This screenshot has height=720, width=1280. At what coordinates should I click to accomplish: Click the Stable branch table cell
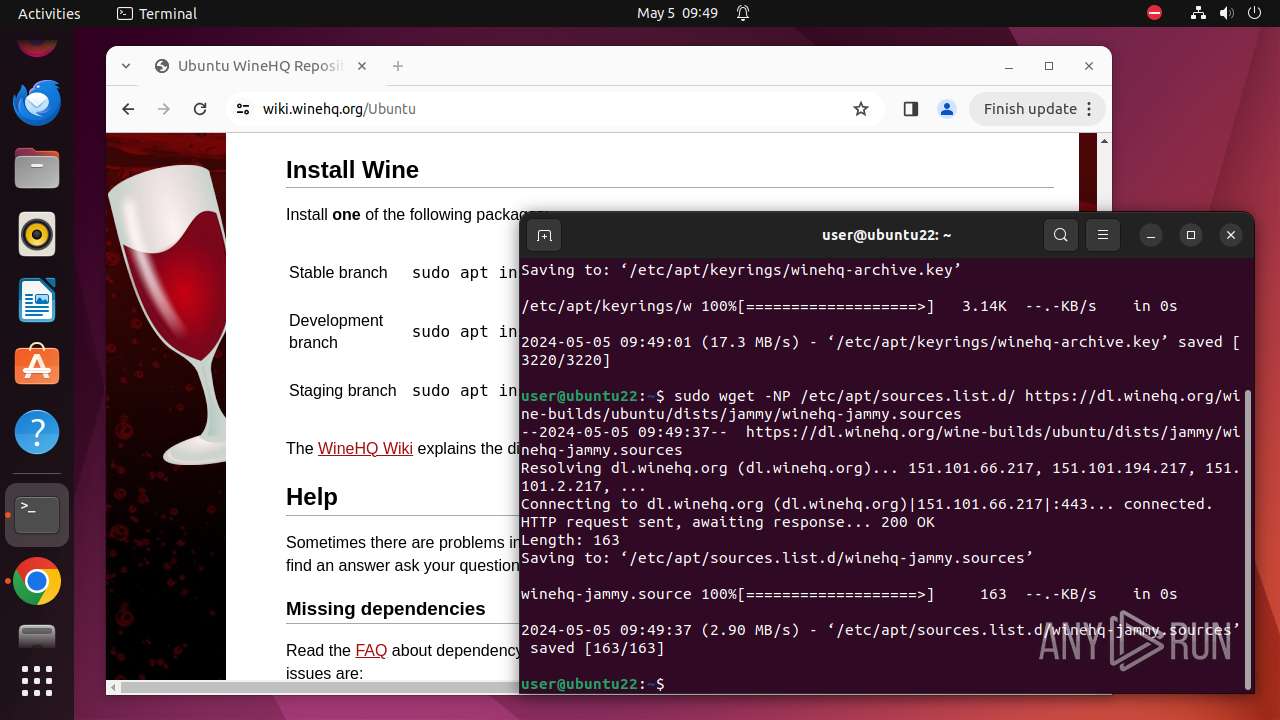tap(338, 272)
